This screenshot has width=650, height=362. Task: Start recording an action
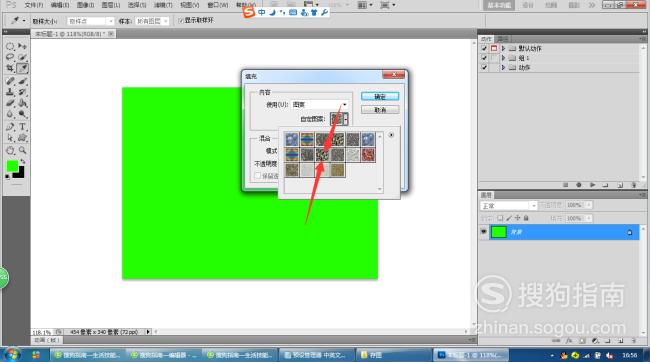tap(579, 185)
